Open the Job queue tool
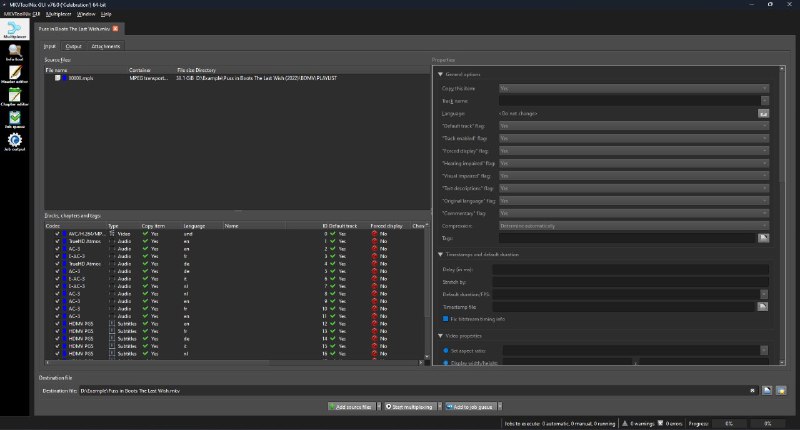 pyautogui.click(x=15, y=121)
